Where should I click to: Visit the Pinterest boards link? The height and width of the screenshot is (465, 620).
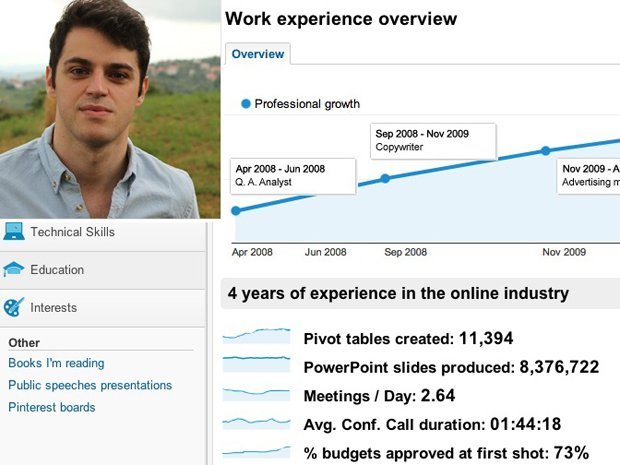click(x=52, y=407)
